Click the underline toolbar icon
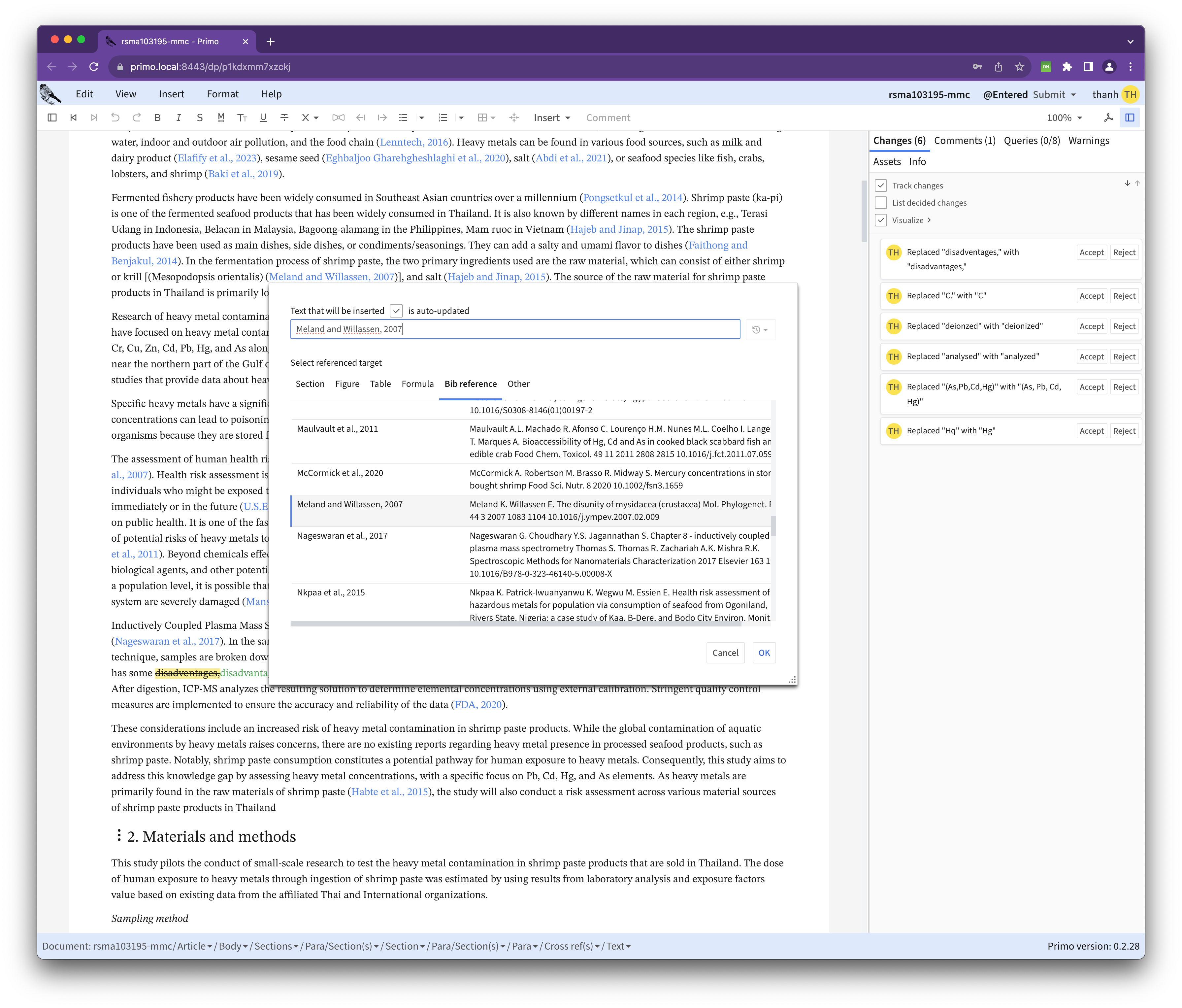 [263, 118]
